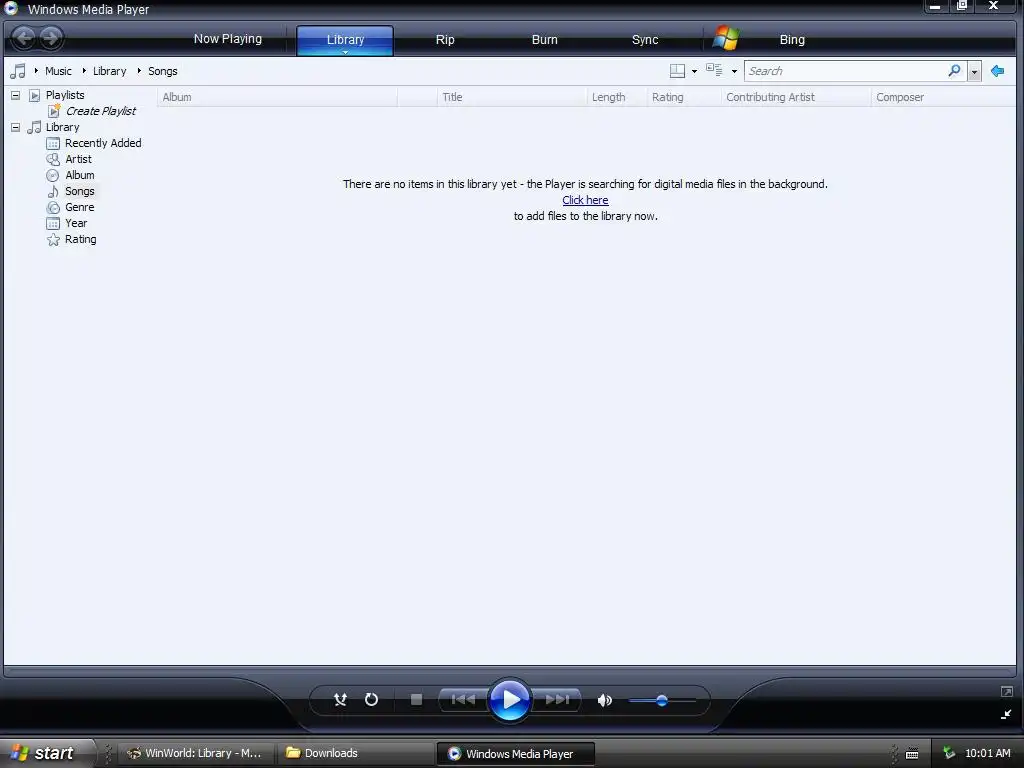The image size is (1024, 768).
Task: Open the Artist view
Action: 78,159
